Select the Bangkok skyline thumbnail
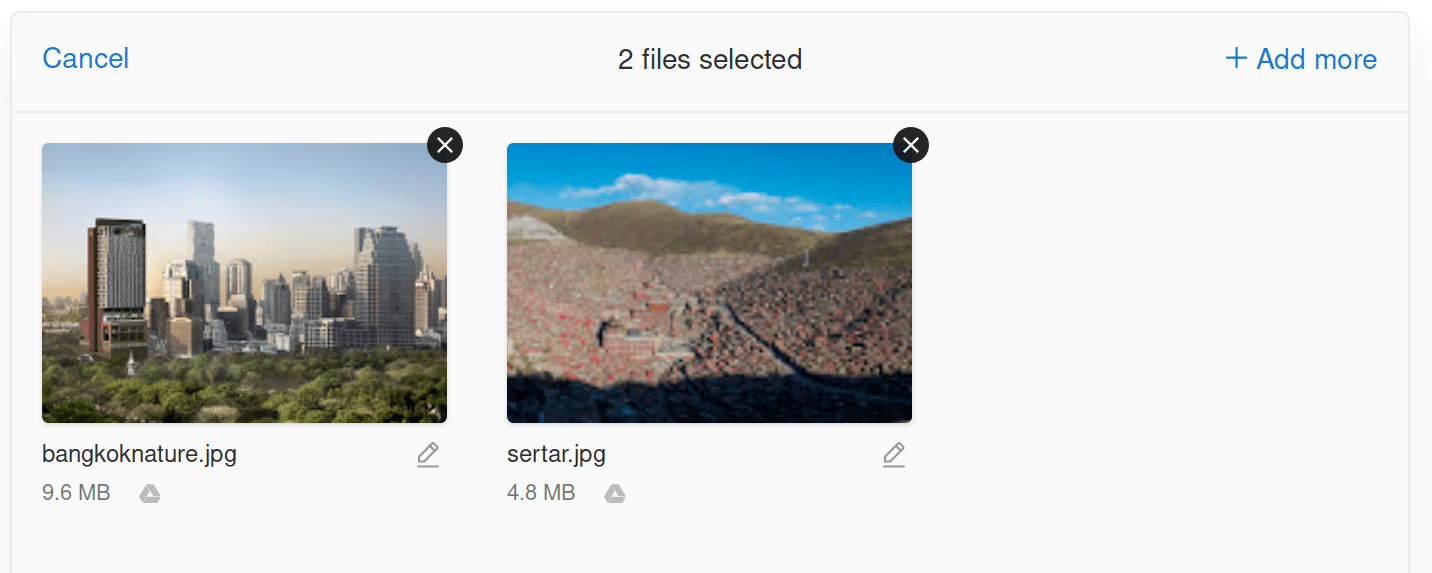The width and height of the screenshot is (1432, 573). (244, 283)
